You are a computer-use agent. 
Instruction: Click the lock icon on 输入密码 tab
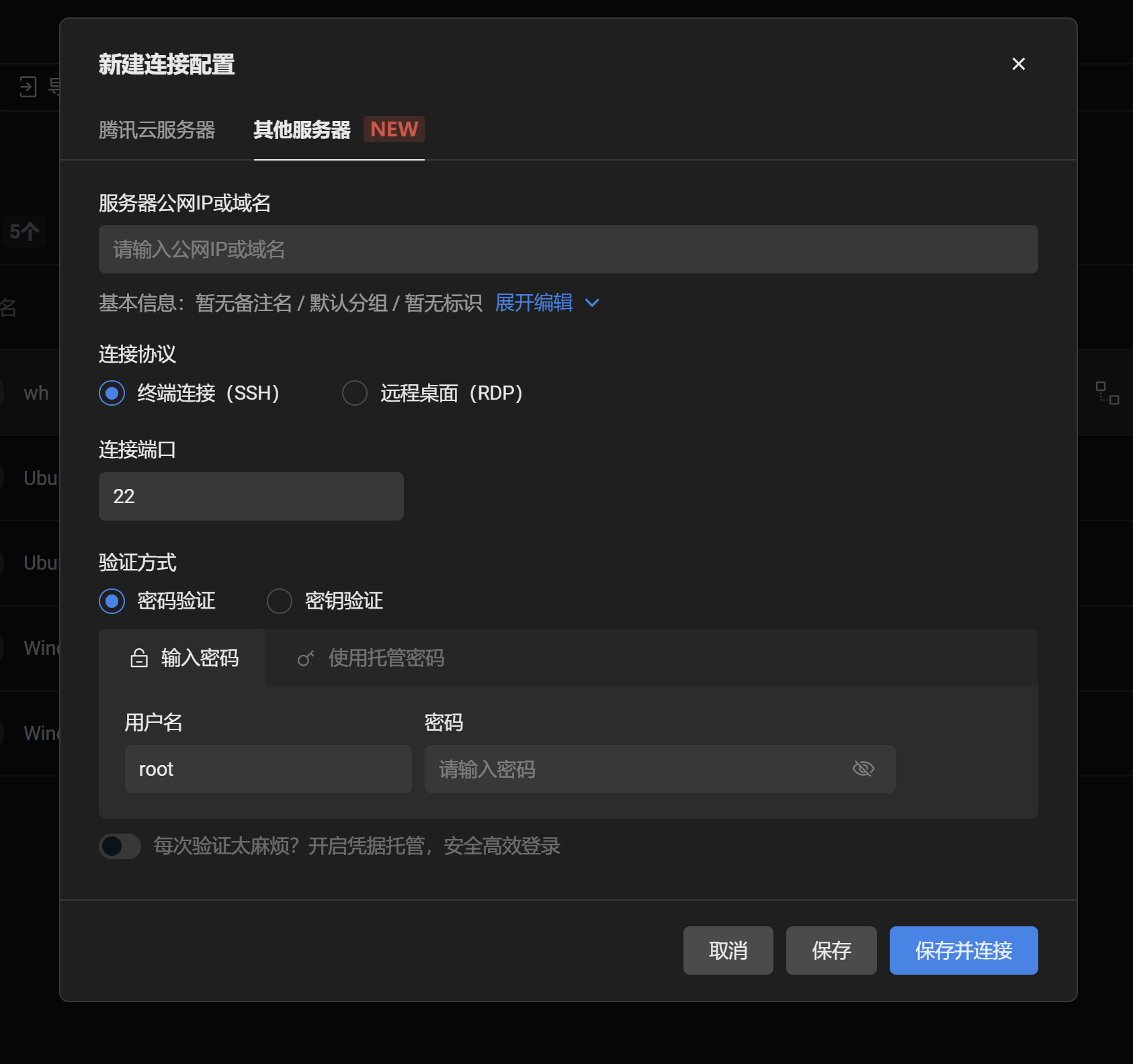pos(138,658)
